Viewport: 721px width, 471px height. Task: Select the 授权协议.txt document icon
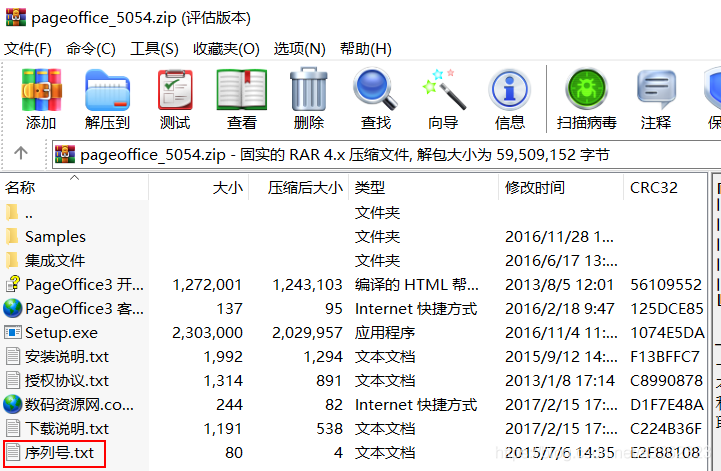[x=13, y=380]
